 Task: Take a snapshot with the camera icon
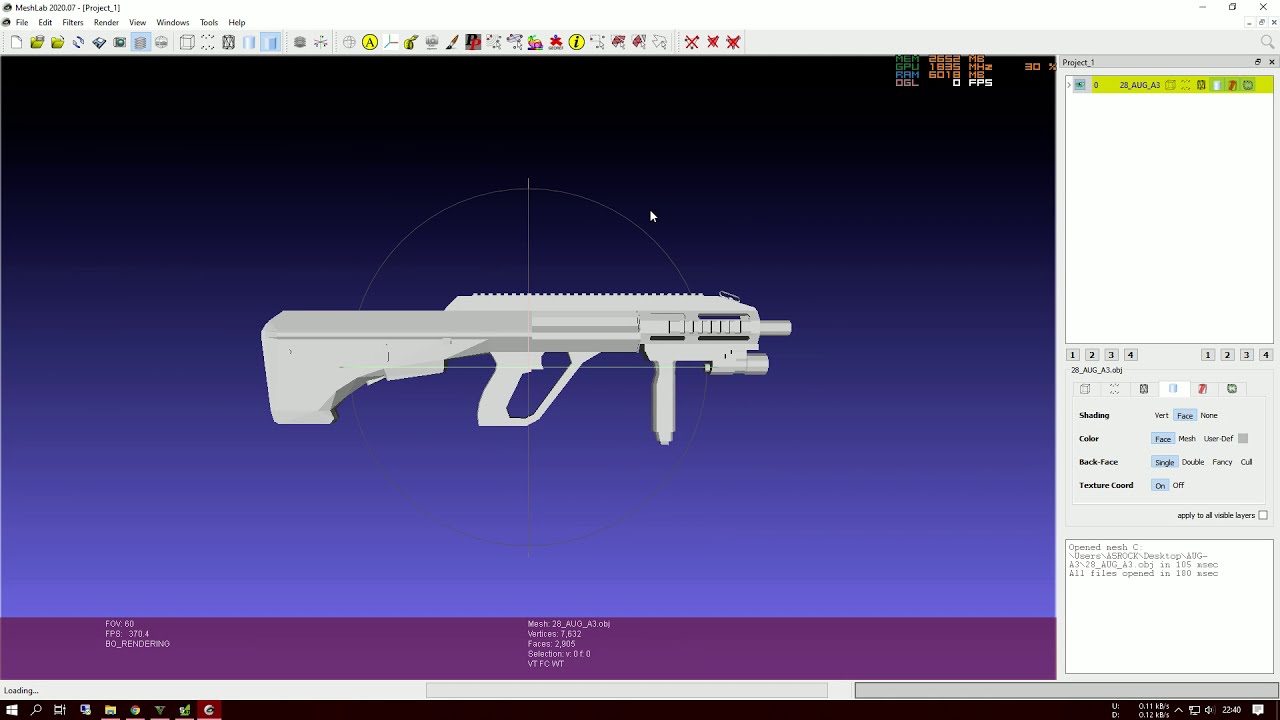pos(120,42)
